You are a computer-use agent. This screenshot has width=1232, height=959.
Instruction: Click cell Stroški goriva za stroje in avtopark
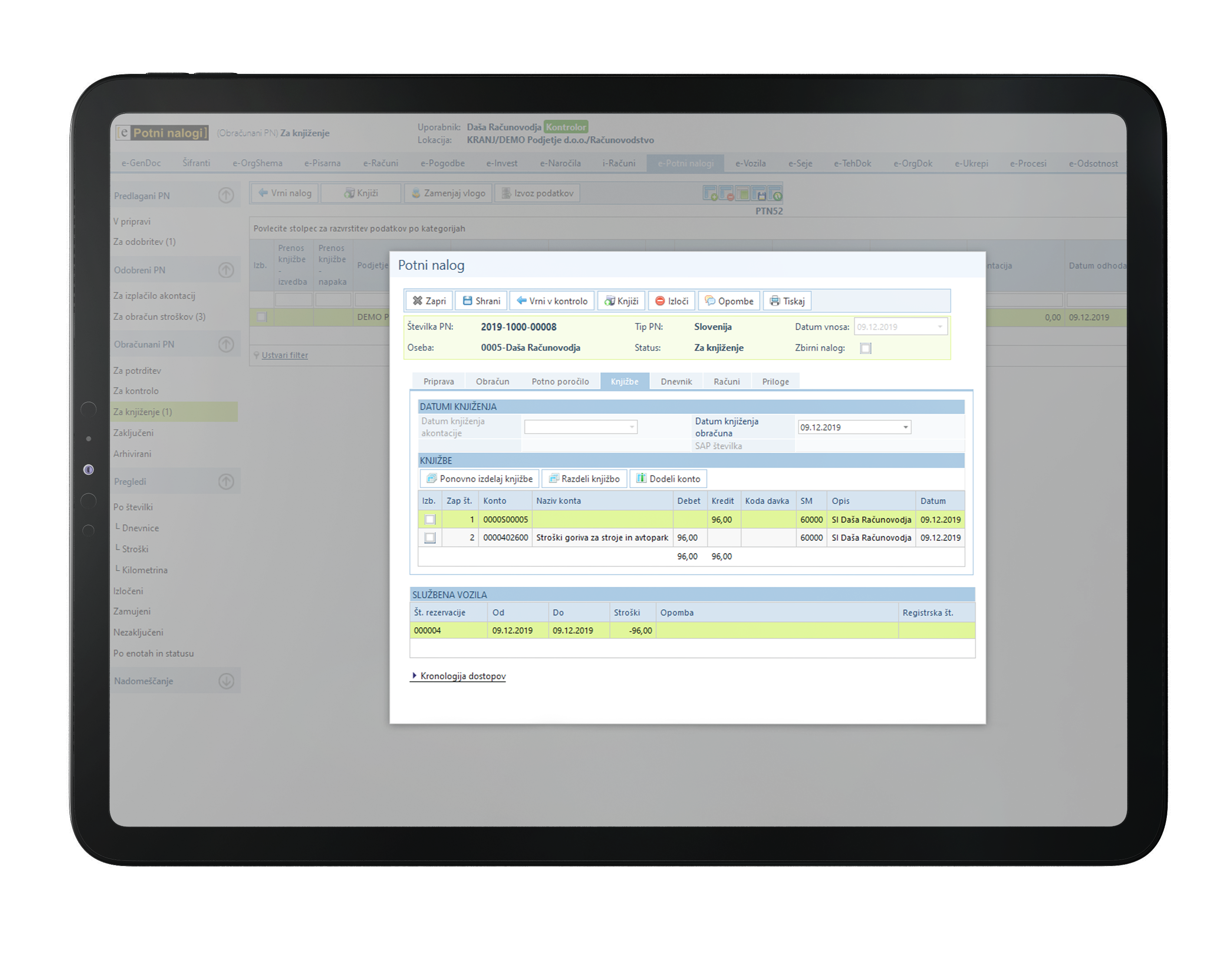point(603,537)
